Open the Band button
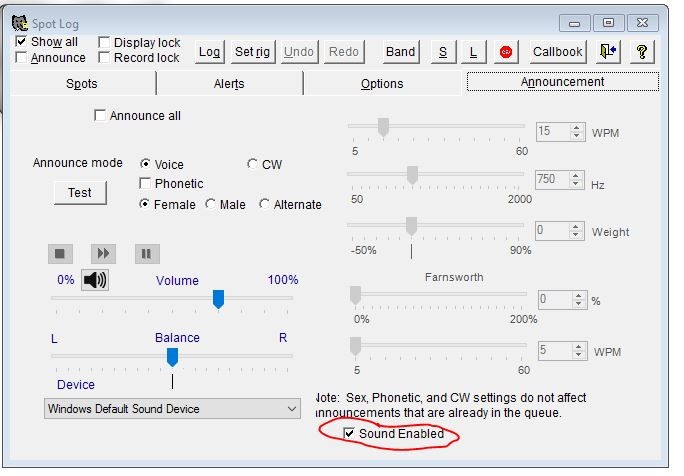The height and width of the screenshot is (476, 684). coord(401,52)
